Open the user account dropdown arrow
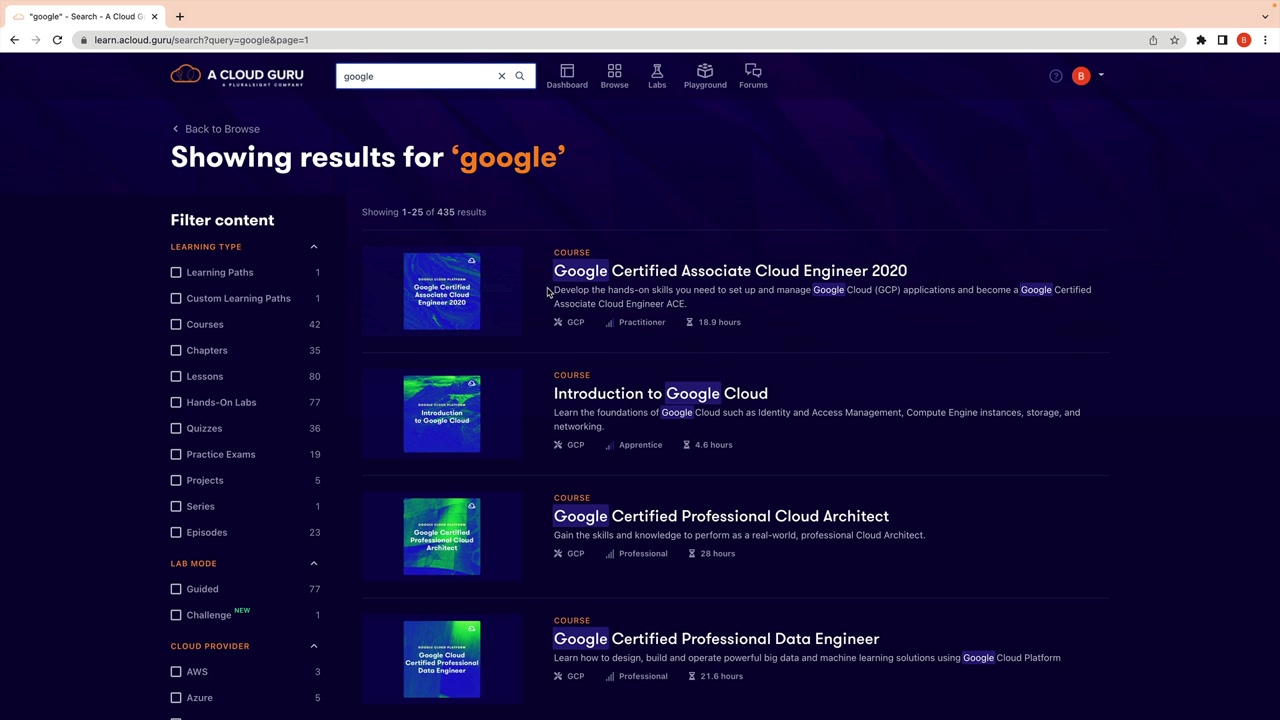Image resolution: width=1280 pixels, height=720 pixels. (1101, 75)
